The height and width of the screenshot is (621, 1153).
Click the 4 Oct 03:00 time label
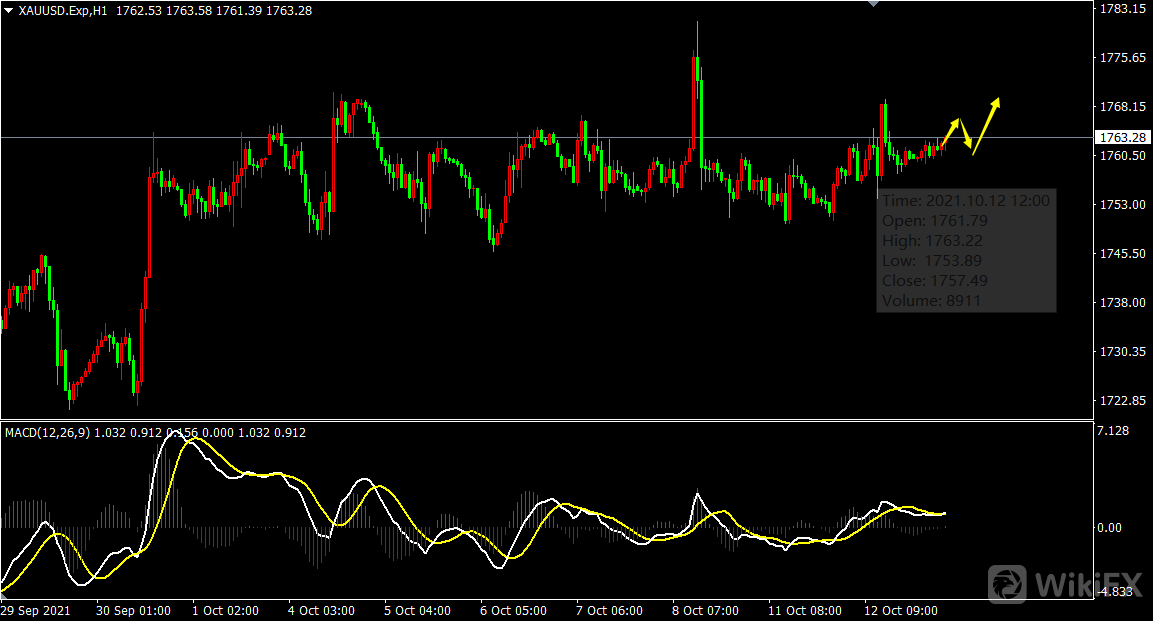(321, 610)
